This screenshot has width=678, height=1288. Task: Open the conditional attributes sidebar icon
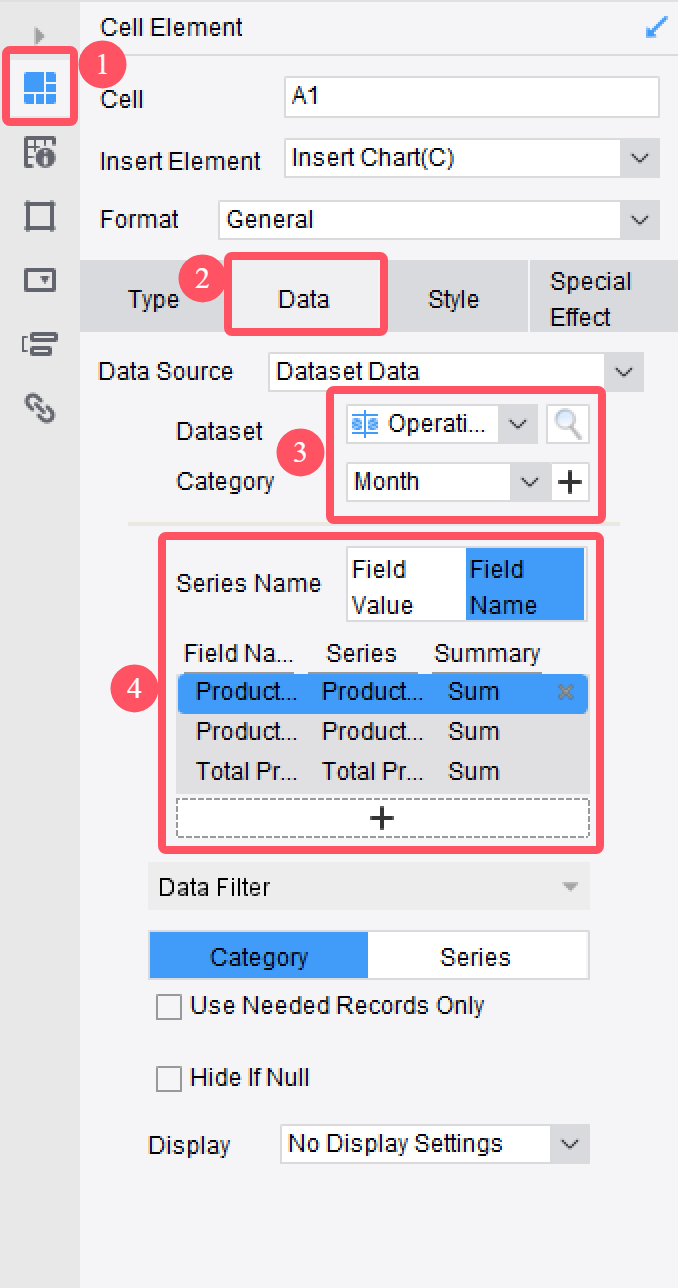click(x=40, y=344)
